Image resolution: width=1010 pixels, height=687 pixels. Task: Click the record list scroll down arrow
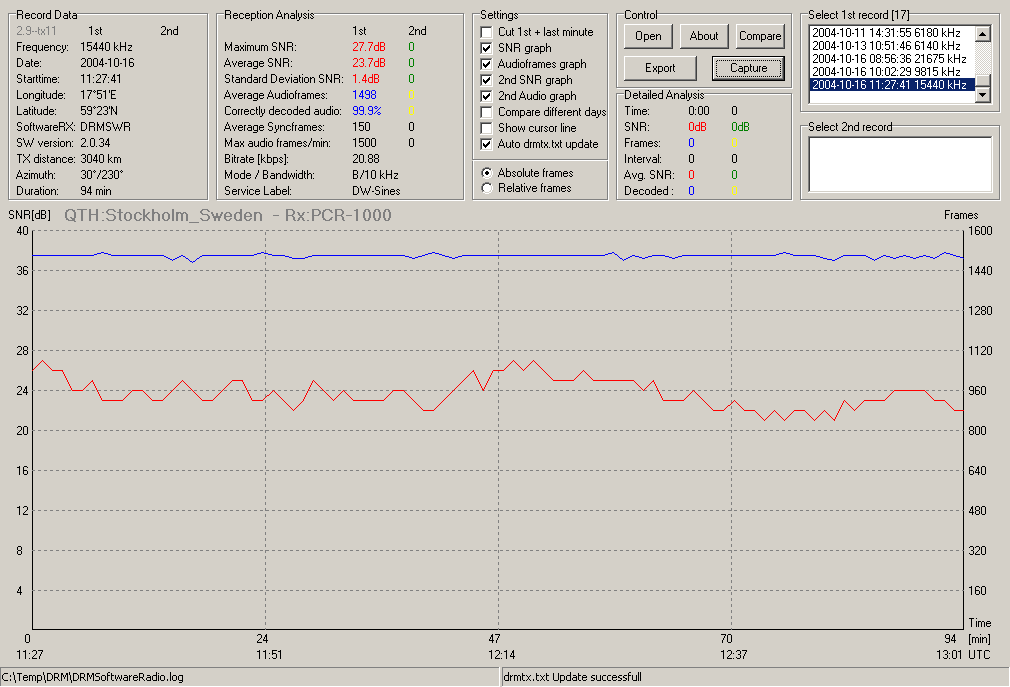point(983,95)
